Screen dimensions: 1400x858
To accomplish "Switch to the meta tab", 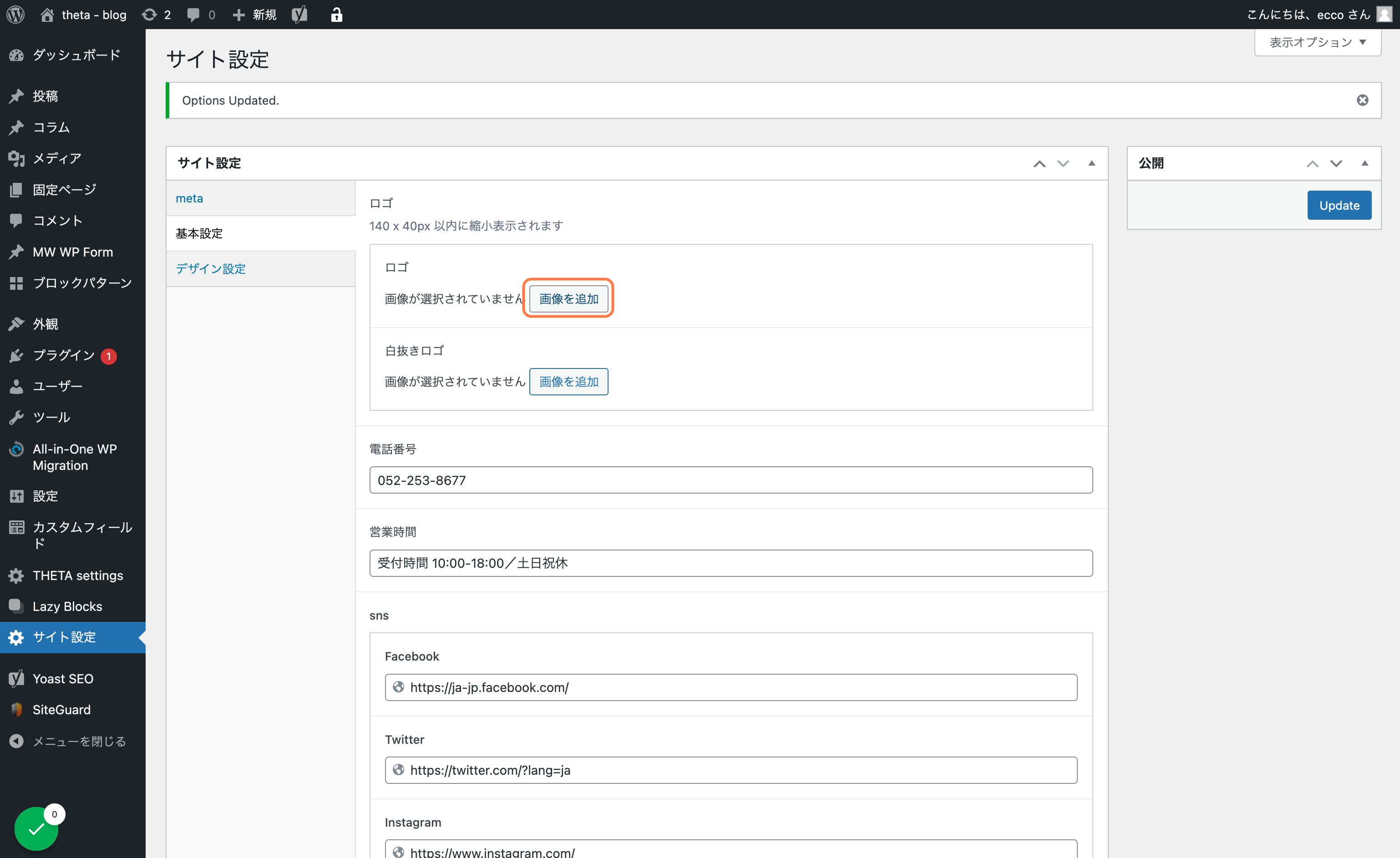I will (261, 198).
